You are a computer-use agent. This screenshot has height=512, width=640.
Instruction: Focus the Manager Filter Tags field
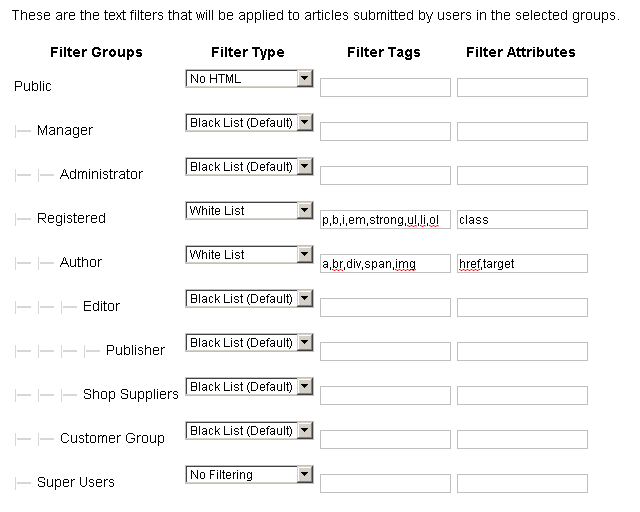[385, 132]
